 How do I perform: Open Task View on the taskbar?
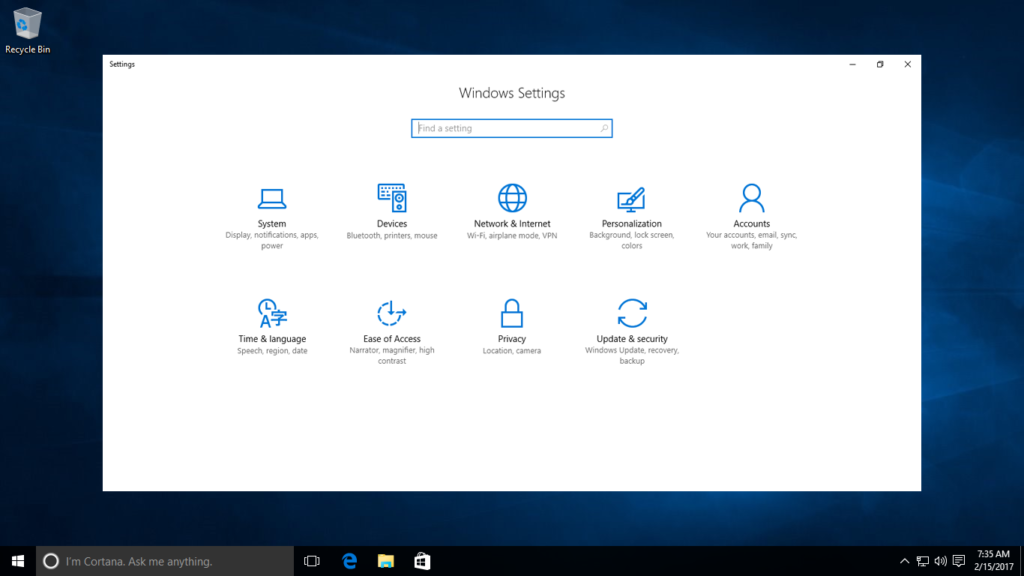click(x=311, y=561)
